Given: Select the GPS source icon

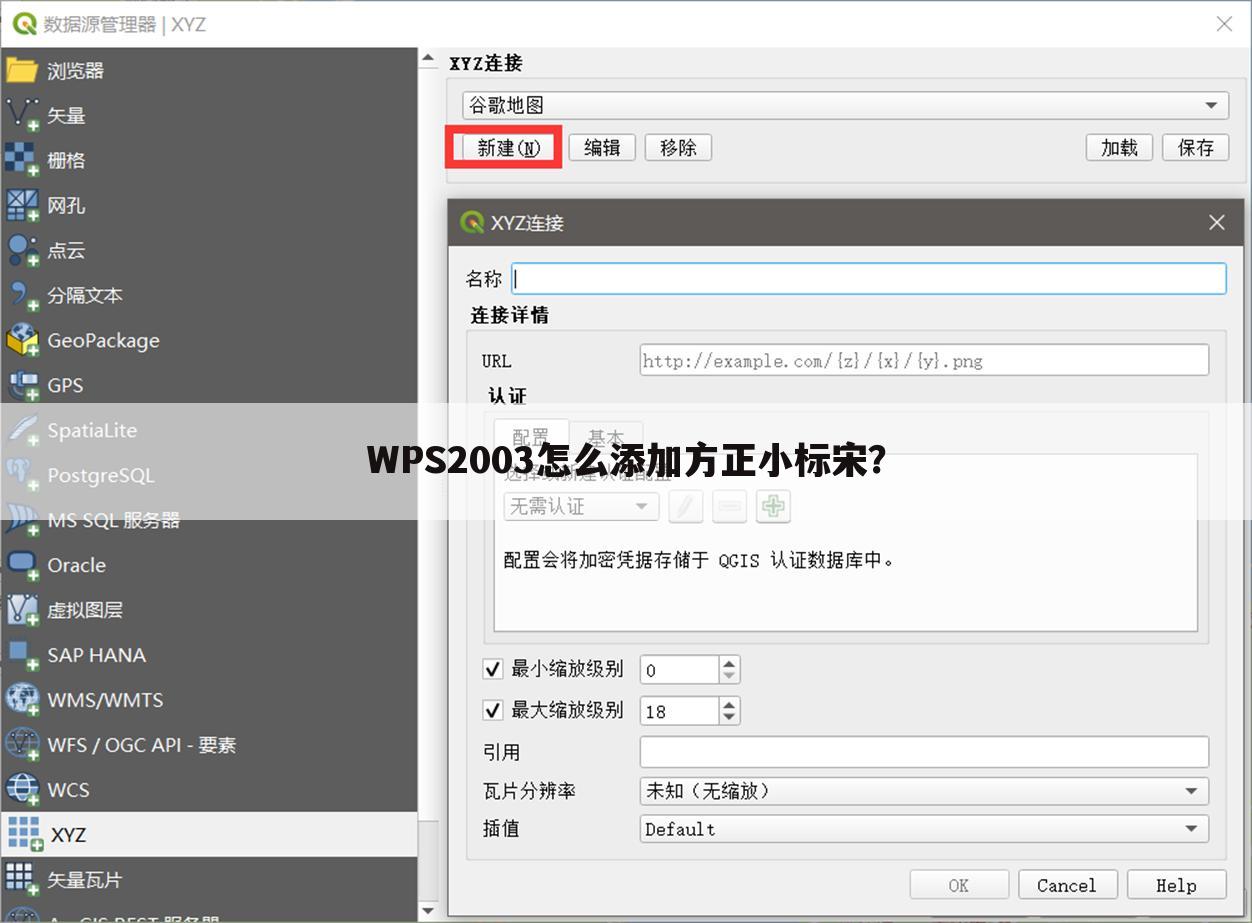Looking at the screenshot, I should point(22,385).
